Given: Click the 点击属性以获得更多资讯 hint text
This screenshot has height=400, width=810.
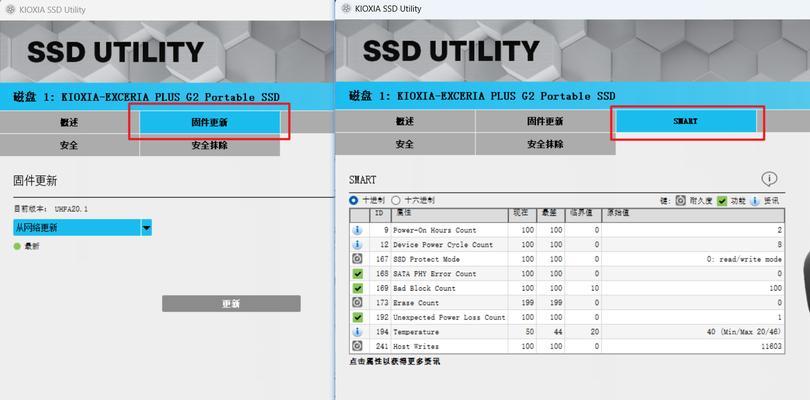Looking at the screenshot, I should (395, 361).
